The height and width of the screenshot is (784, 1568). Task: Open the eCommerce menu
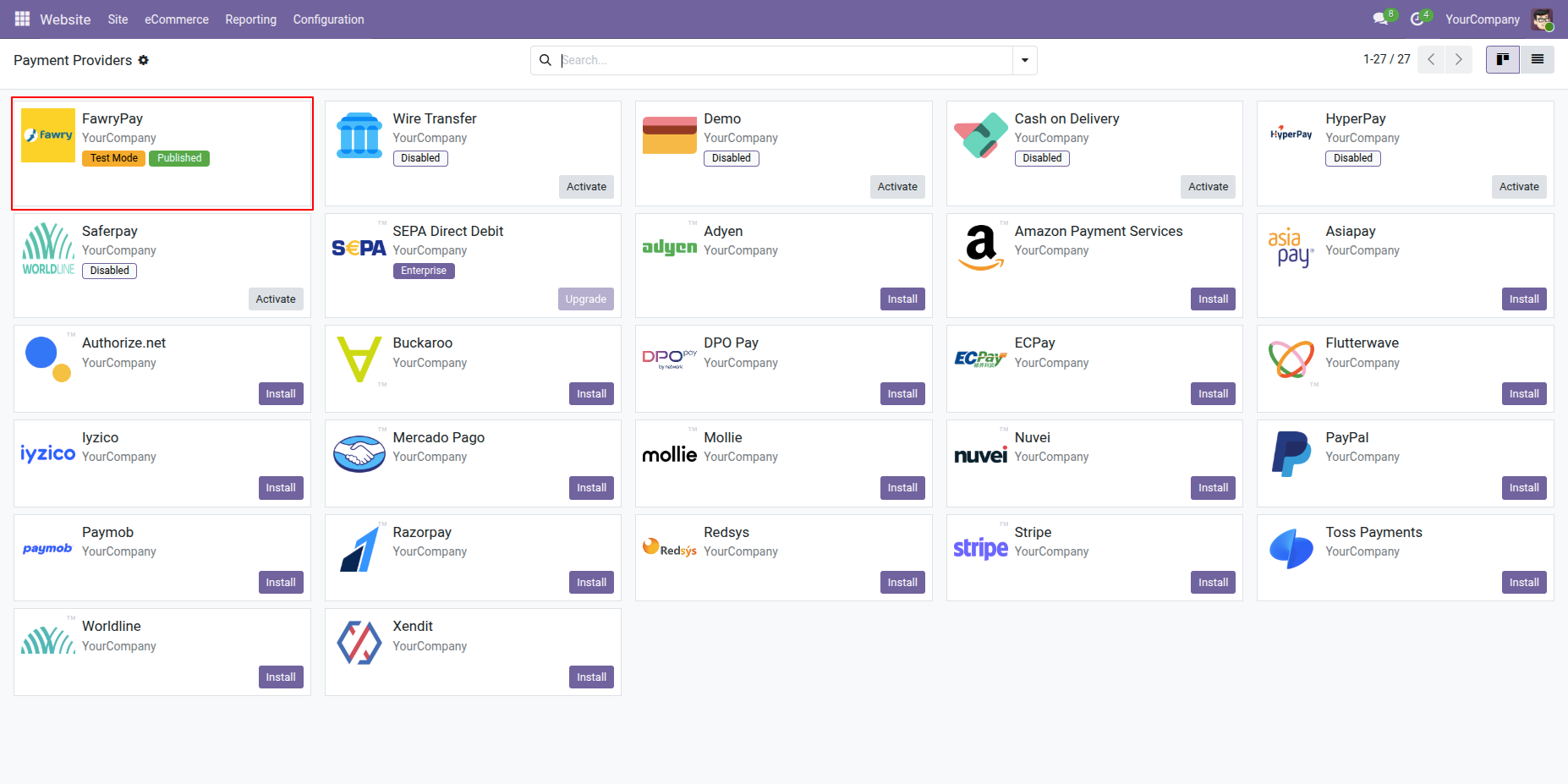(177, 19)
